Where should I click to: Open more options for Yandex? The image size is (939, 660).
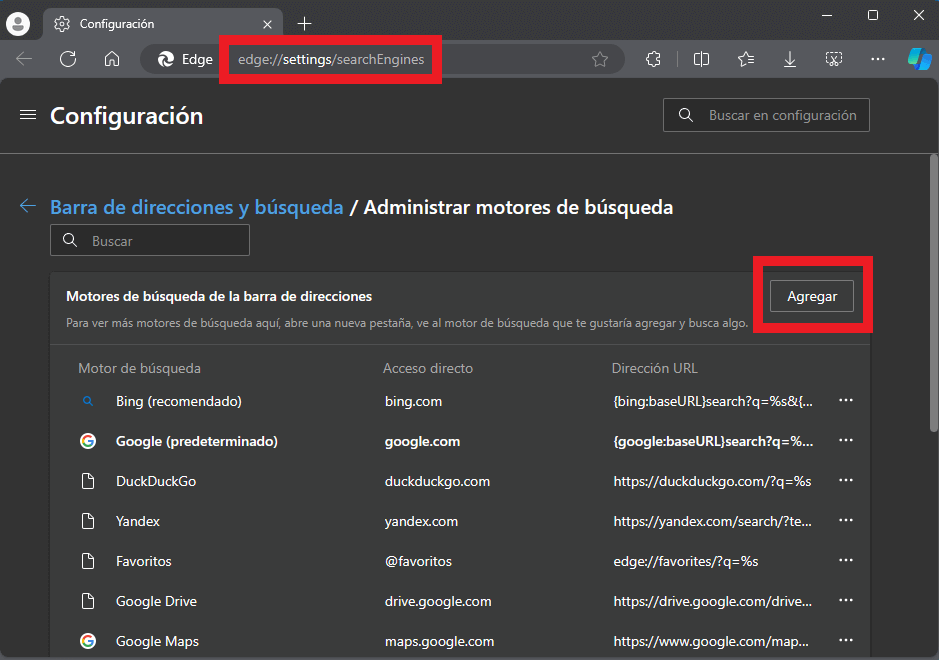[x=846, y=520]
